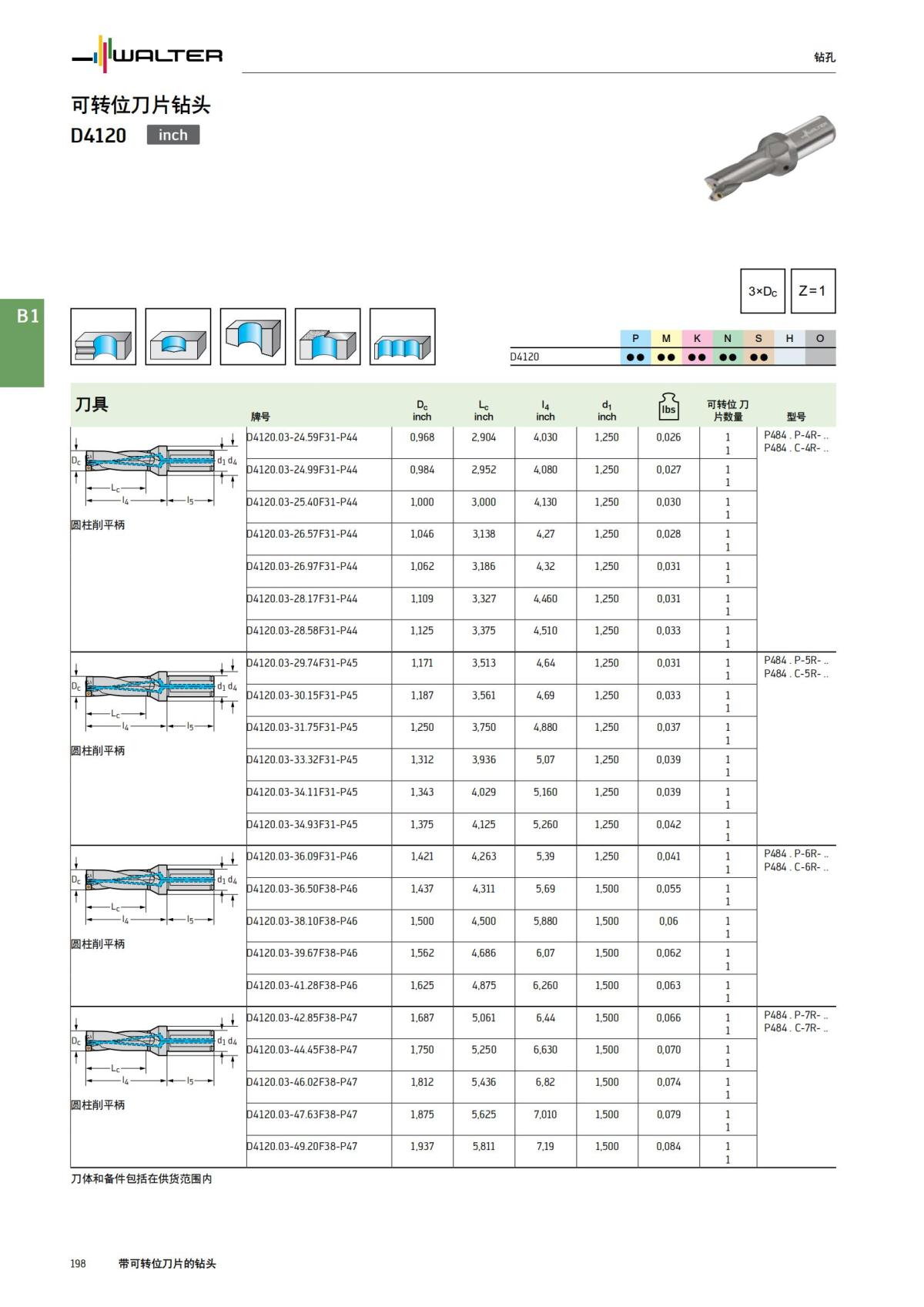Image resolution: width=924 pixels, height=1307 pixels.
Task: Click Lc value 3,000
Action: [484, 501]
